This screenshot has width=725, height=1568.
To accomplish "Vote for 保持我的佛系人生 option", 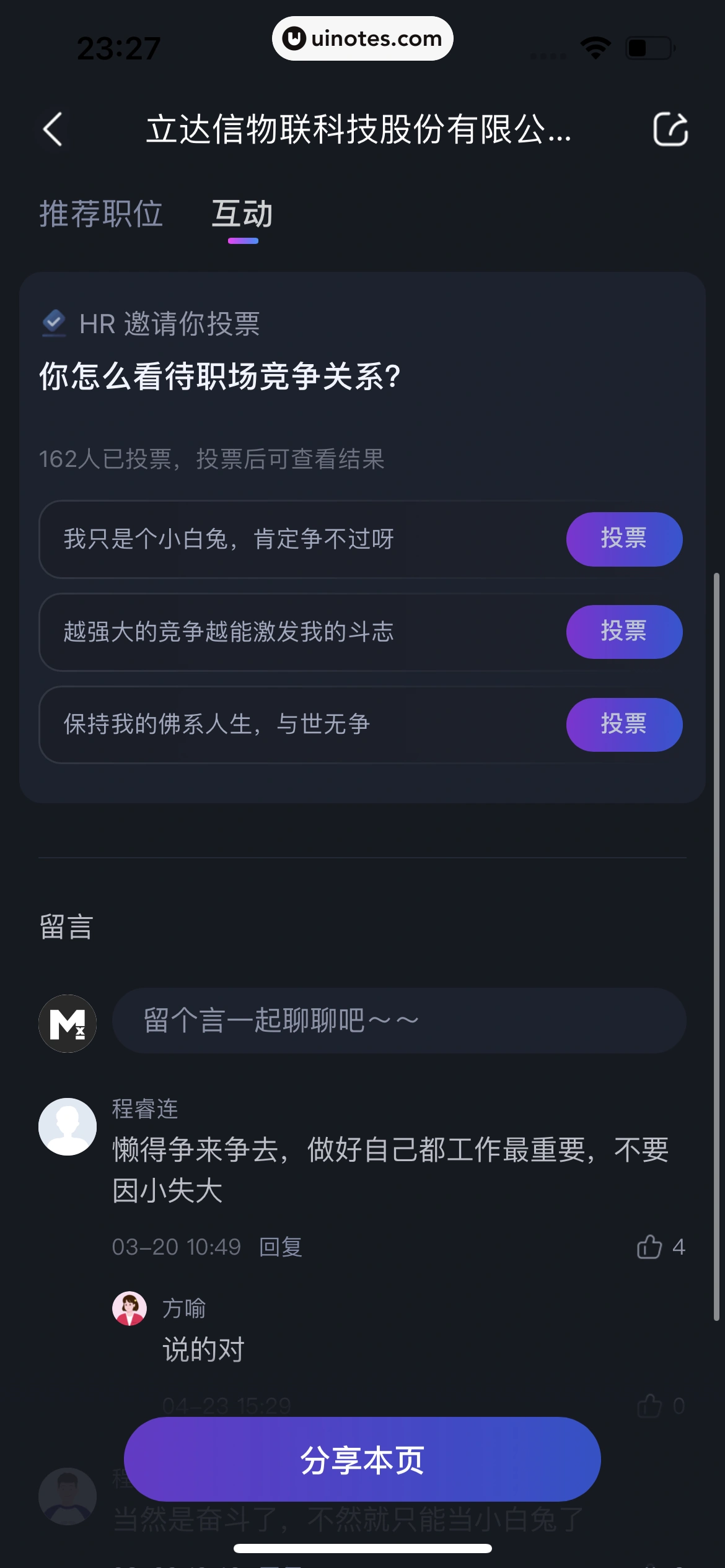I will pyautogui.click(x=624, y=725).
